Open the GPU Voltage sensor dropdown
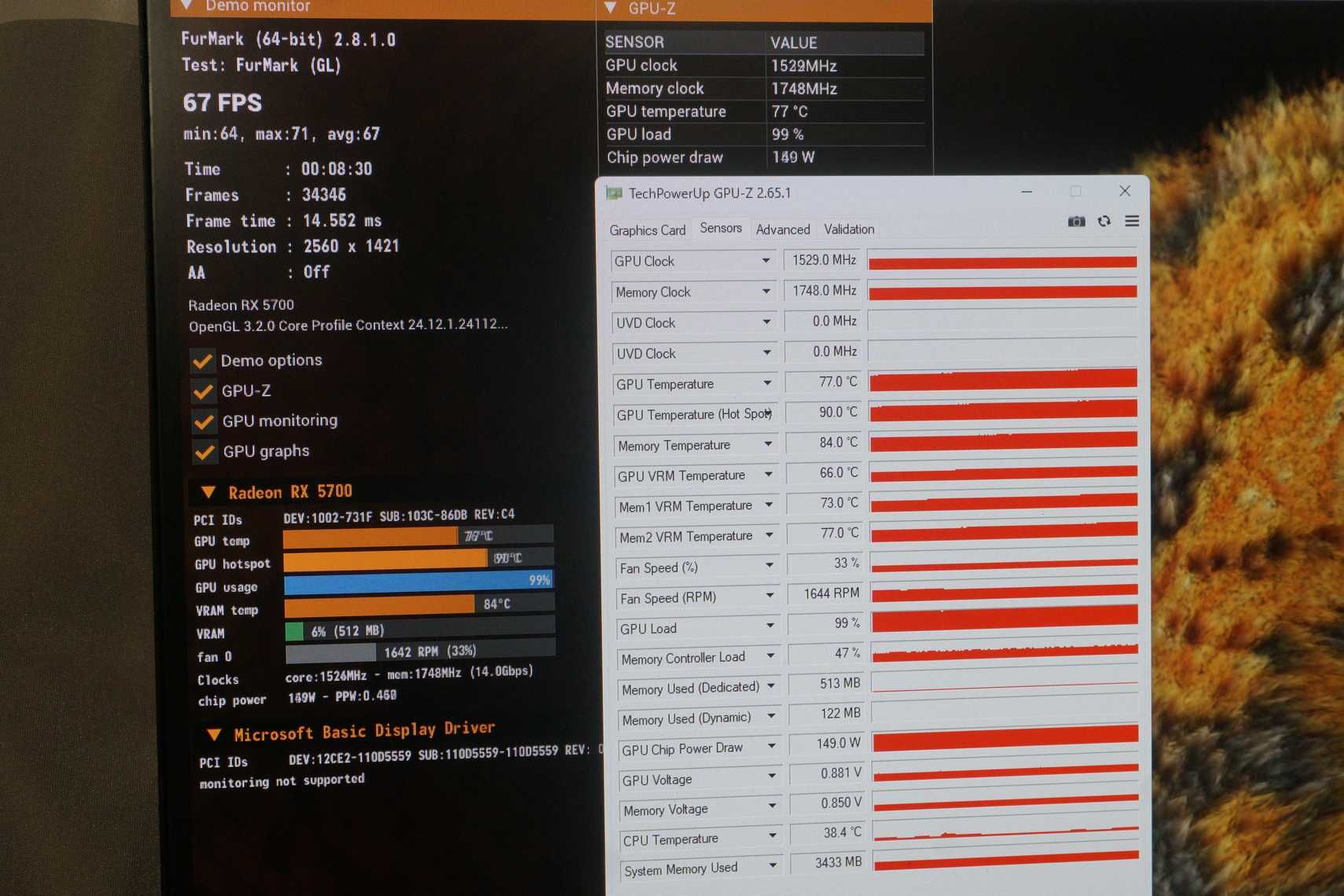 click(x=772, y=776)
